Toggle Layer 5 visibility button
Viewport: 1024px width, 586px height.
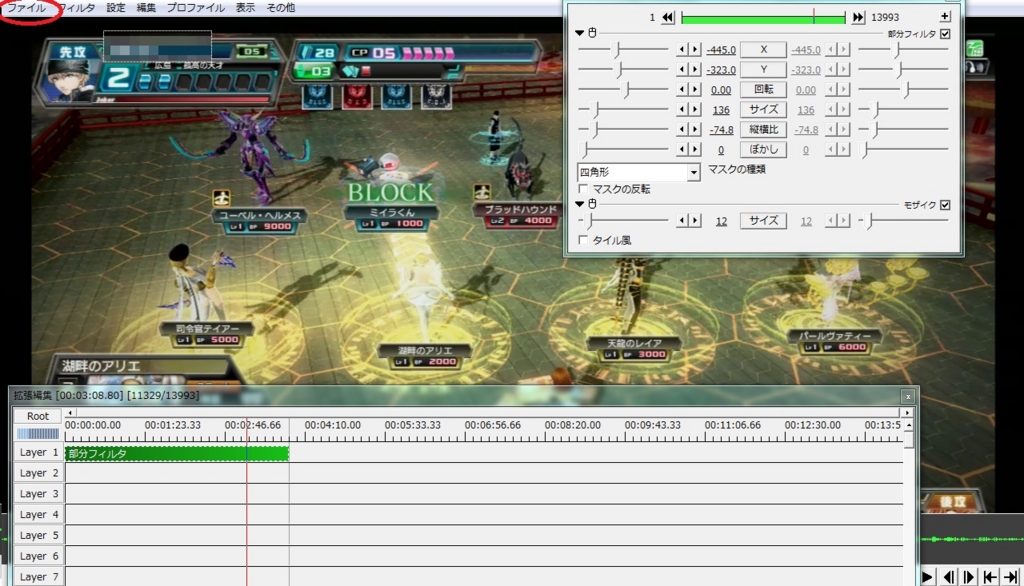pos(38,535)
